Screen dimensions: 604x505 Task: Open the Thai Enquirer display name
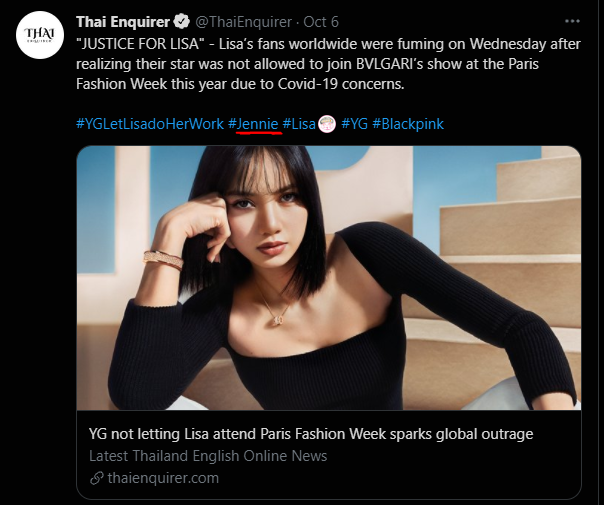(x=124, y=21)
